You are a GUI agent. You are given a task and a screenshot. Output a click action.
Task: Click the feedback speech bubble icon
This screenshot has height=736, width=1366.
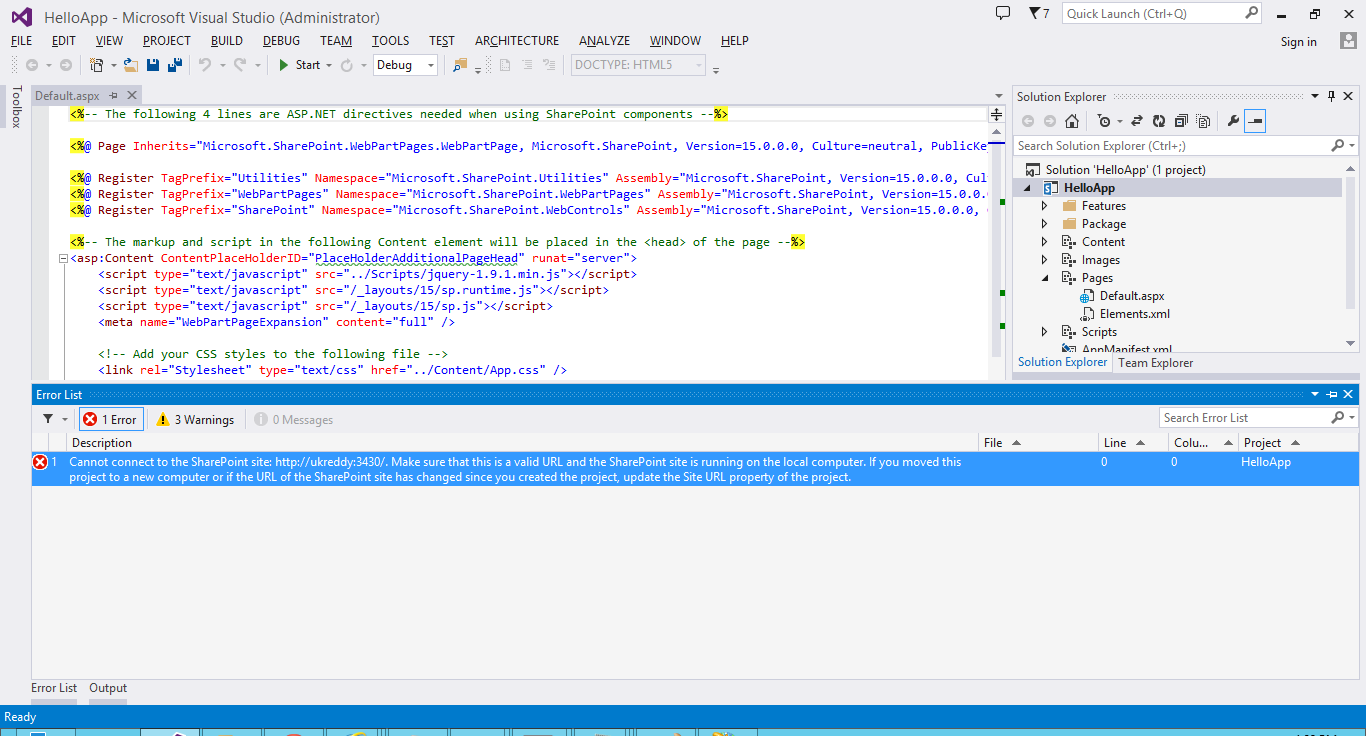tap(1003, 13)
